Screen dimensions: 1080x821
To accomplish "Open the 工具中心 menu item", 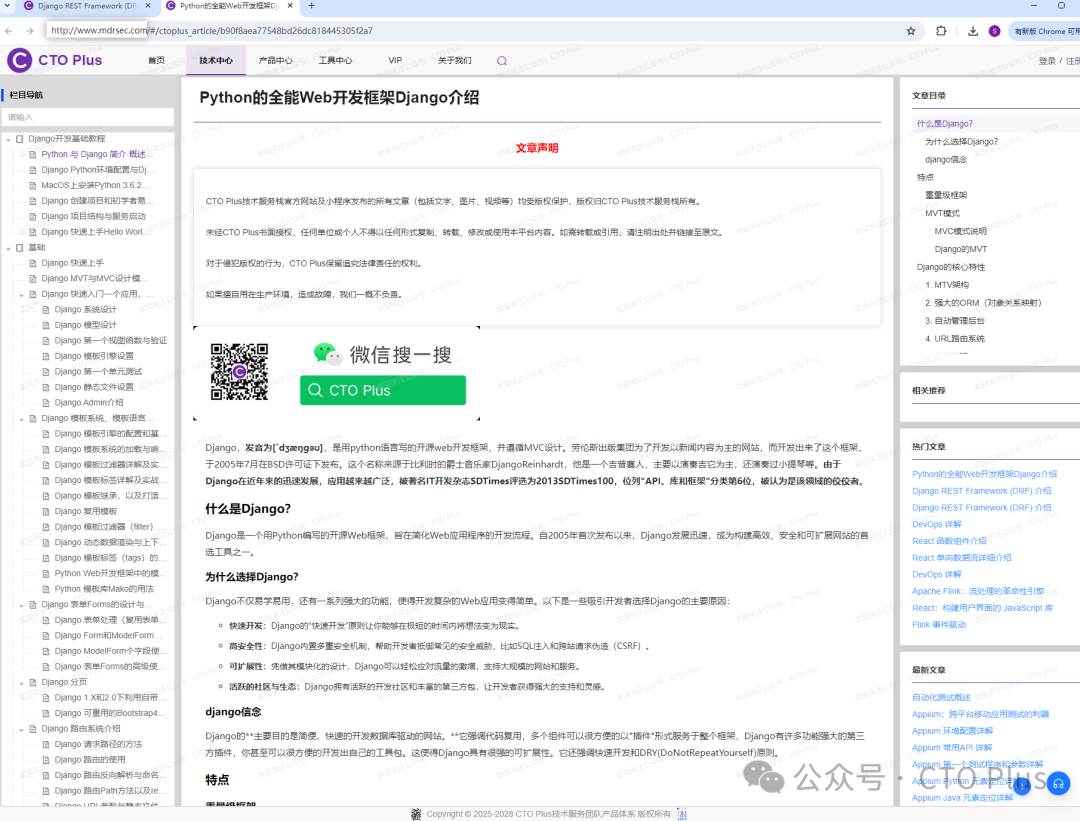I will (335, 61).
